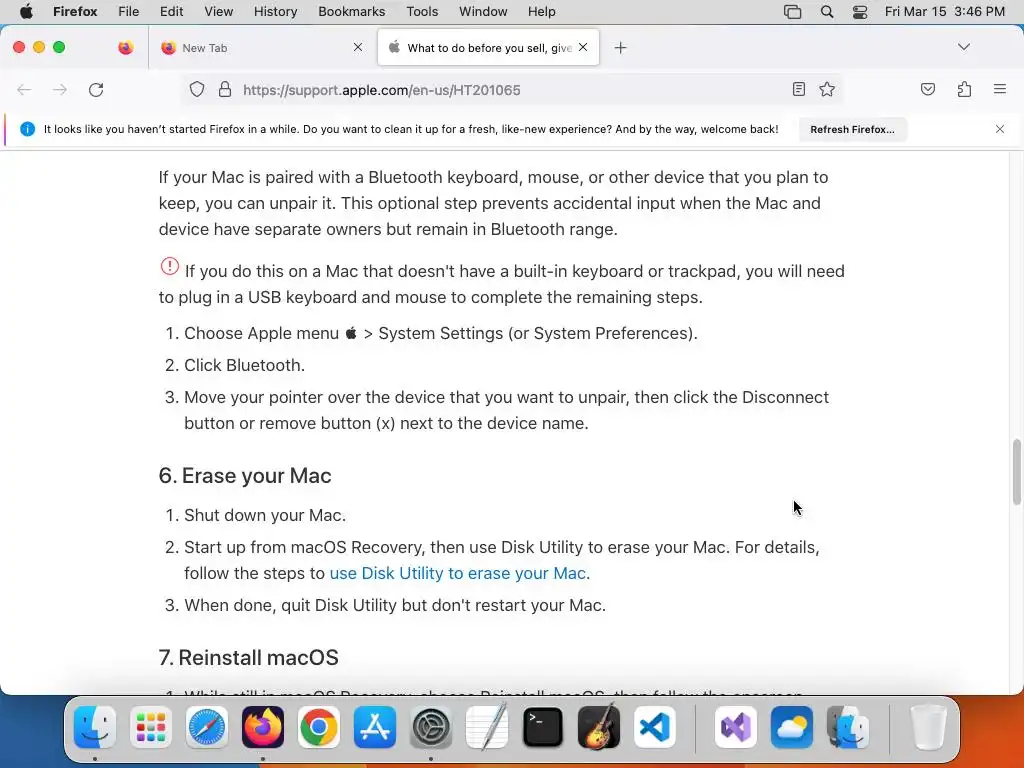Click the Stage Manager menu bar icon

click(x=792, y=12)
